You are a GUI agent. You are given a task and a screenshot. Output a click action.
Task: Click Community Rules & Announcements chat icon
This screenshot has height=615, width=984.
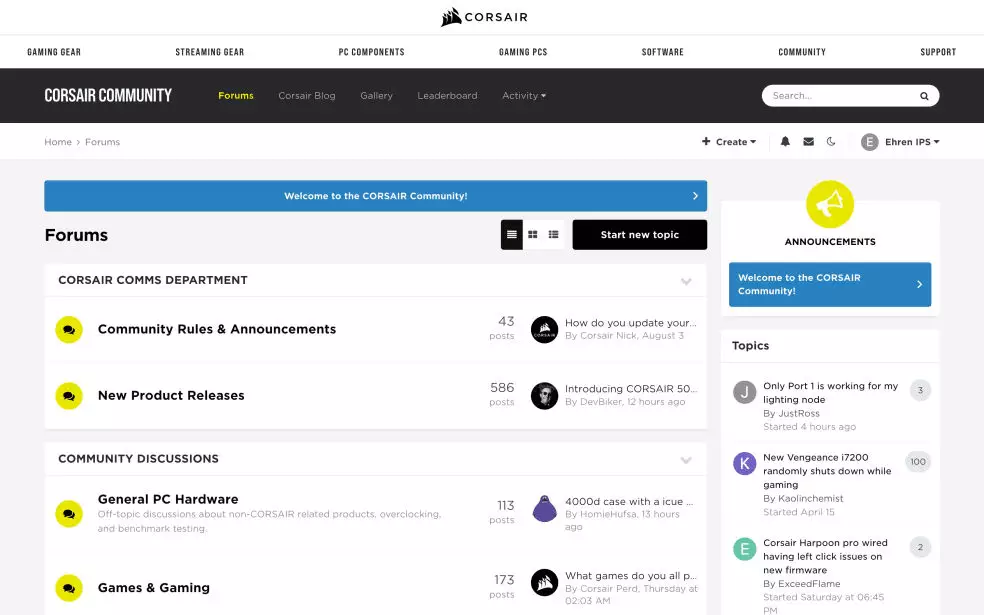[x=69, y=329]
